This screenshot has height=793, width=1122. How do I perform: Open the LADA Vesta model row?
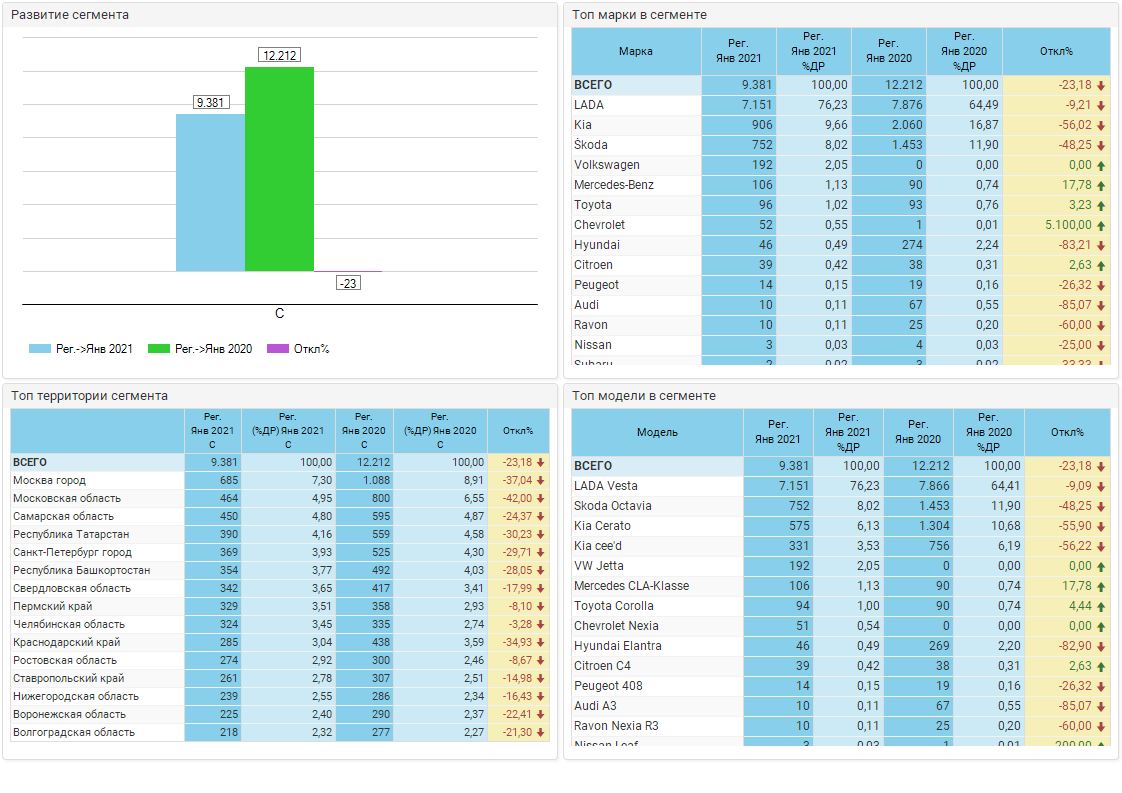click(x=606, y=486)
